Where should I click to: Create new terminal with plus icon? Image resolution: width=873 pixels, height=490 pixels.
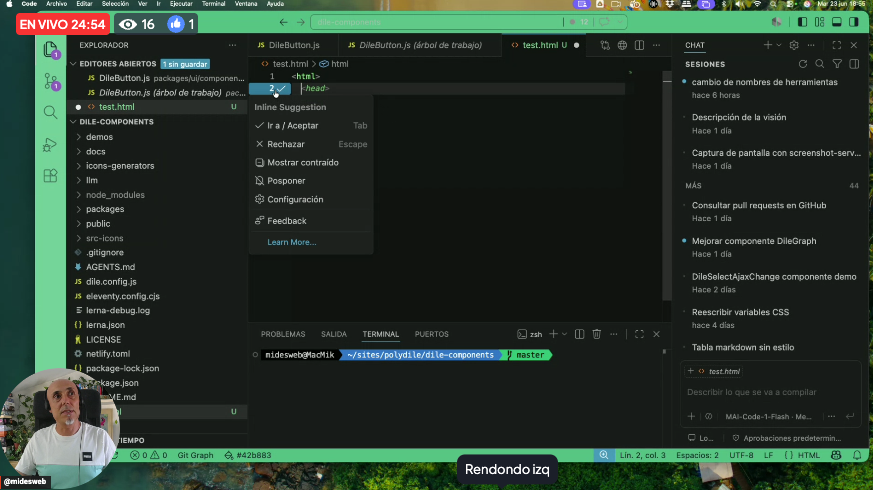click(553, 334)
